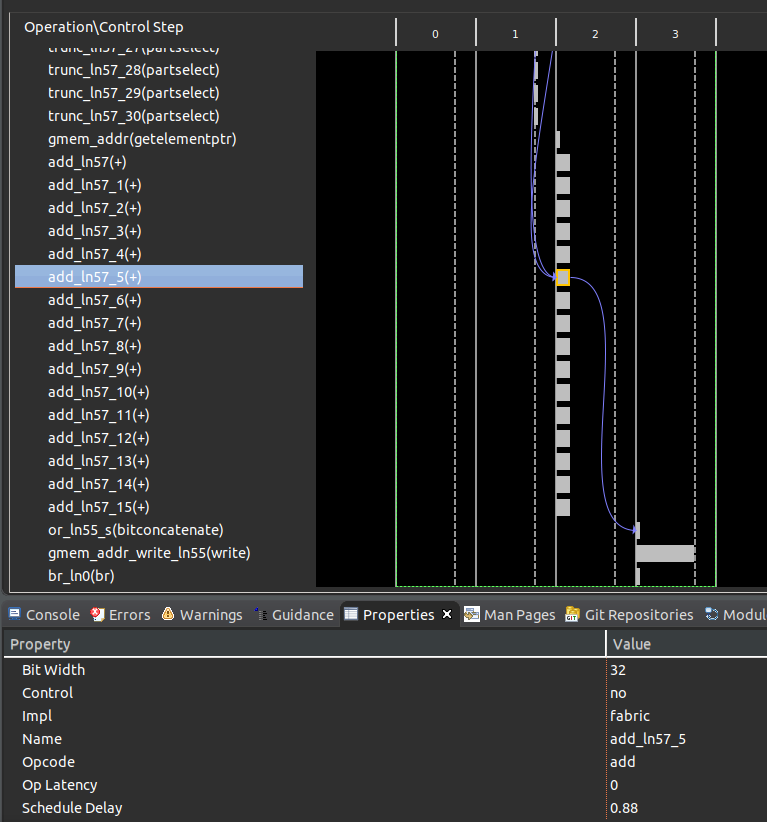The width and height of the screenshot is (767, 822).
Task: Click the Git Repositories icon
Action: click(572, 614)
